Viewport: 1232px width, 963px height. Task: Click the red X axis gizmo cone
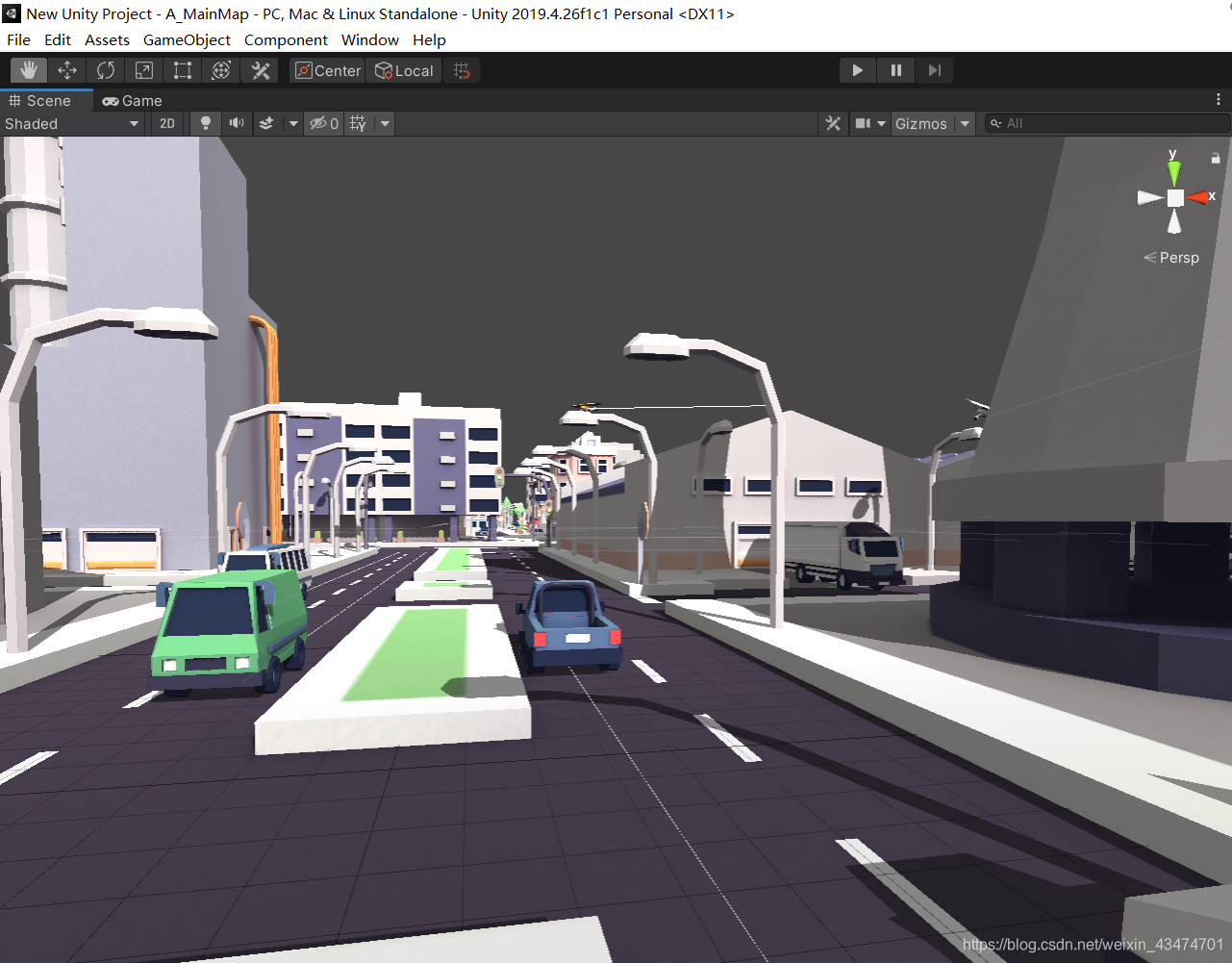tap(1198, 197)
